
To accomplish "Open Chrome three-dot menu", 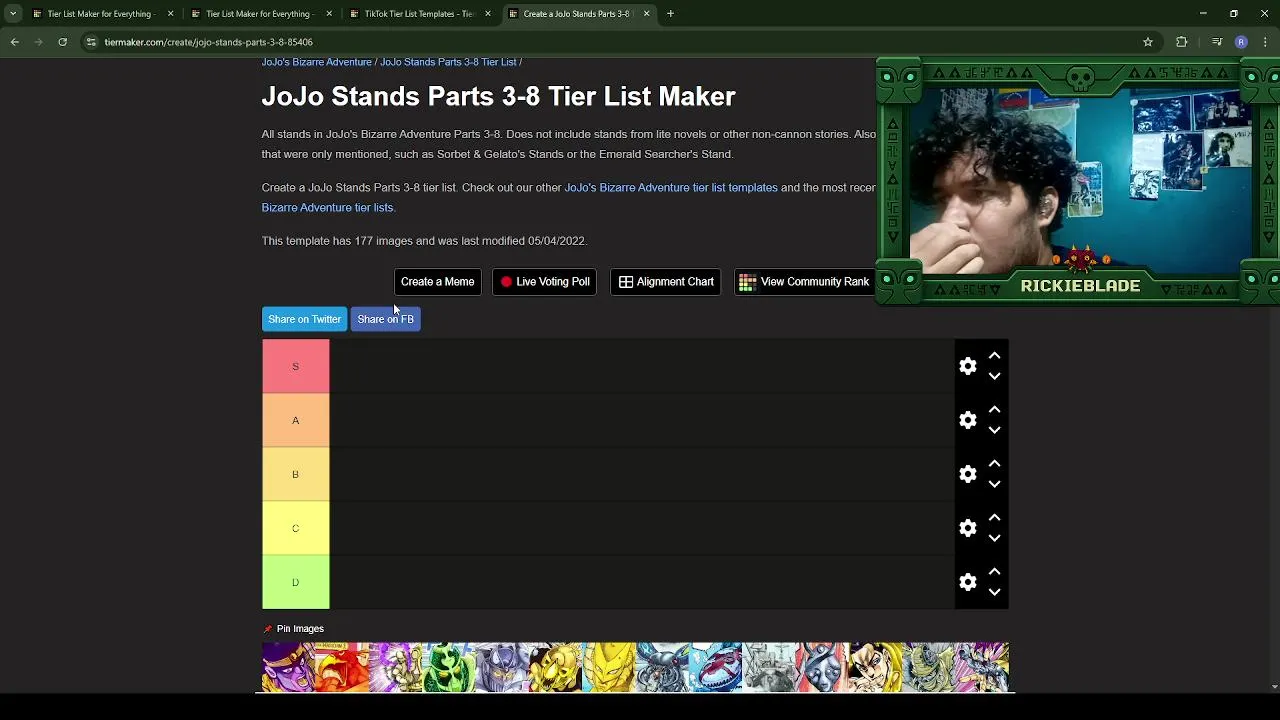I will pyautogui.click(x=1266, y=42).
